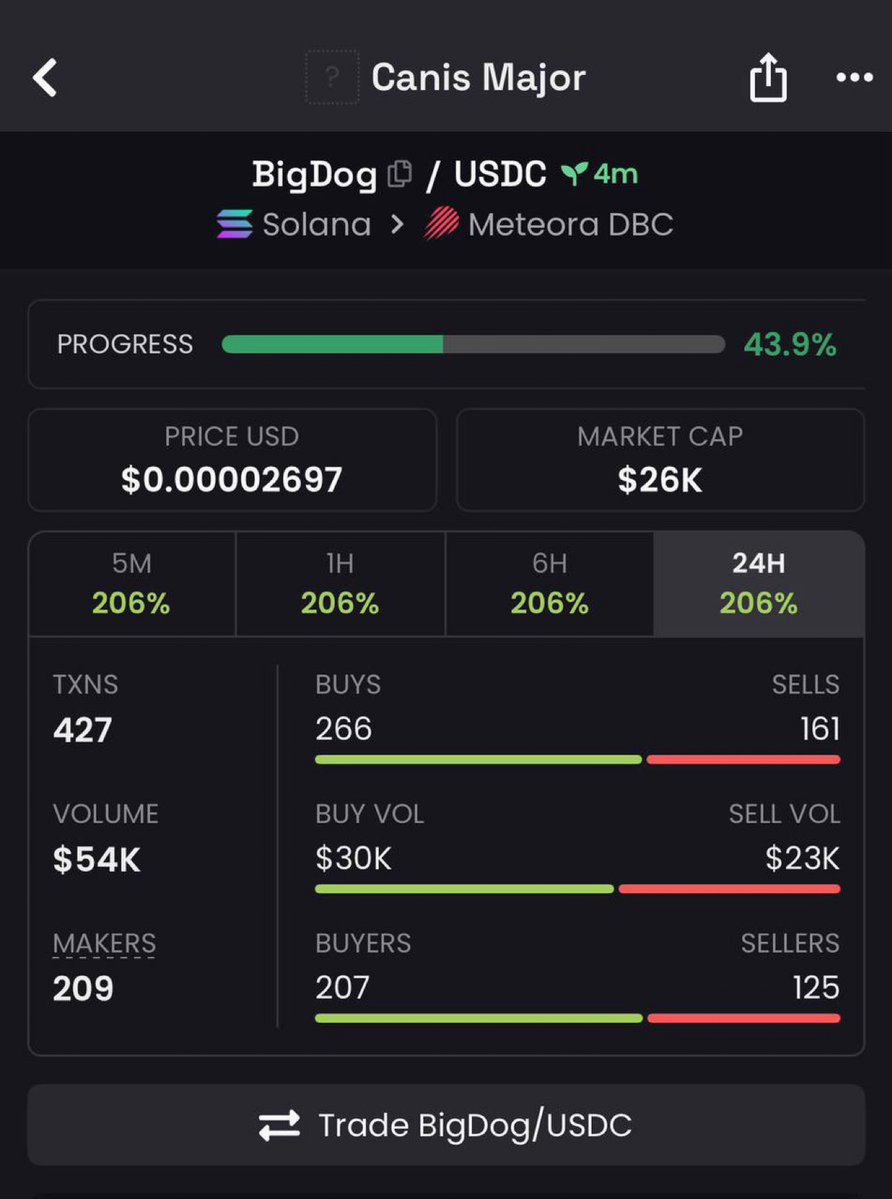Tap the Market Cap box
The height and width of the screenshot is (1199, 892).
(660, 460)
